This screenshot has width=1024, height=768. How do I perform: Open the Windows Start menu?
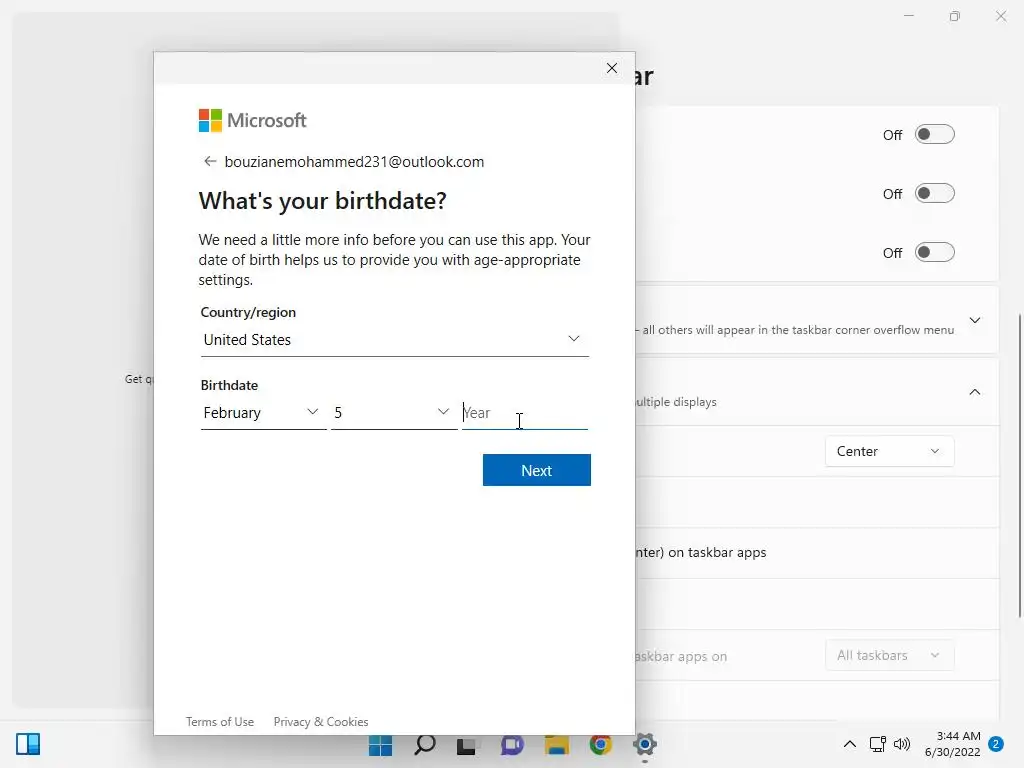(380, 744)
